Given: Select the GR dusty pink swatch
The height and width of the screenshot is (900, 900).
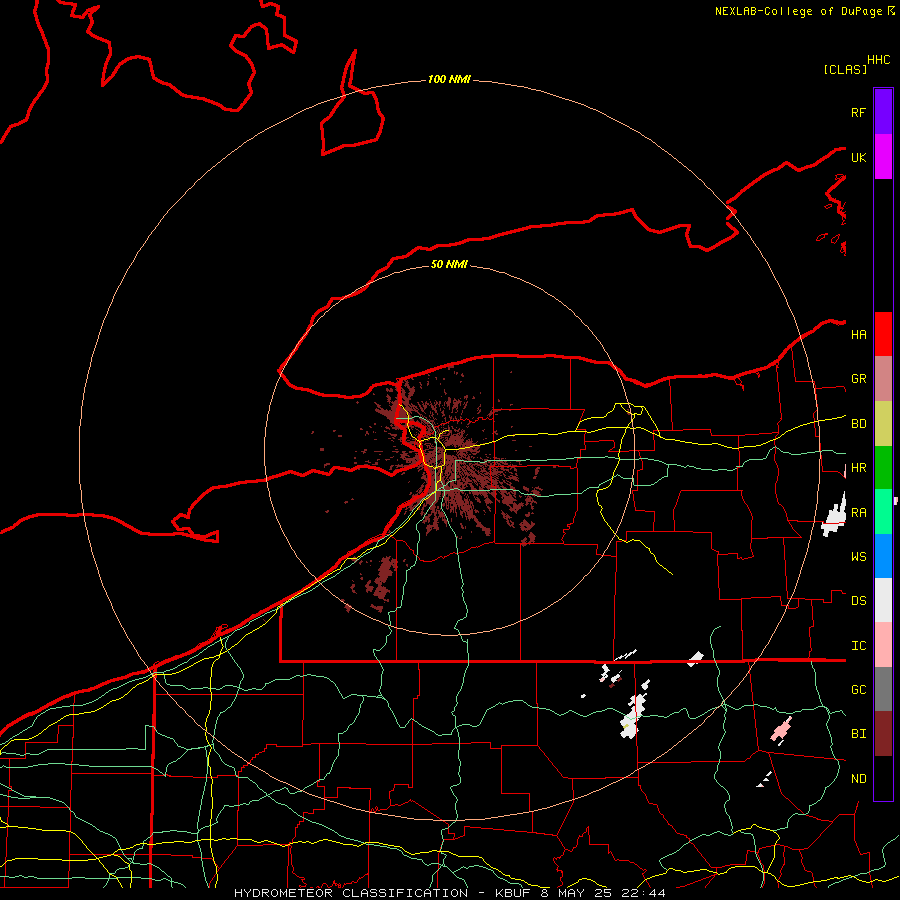Looking at the screenshot, I should 883,379.
